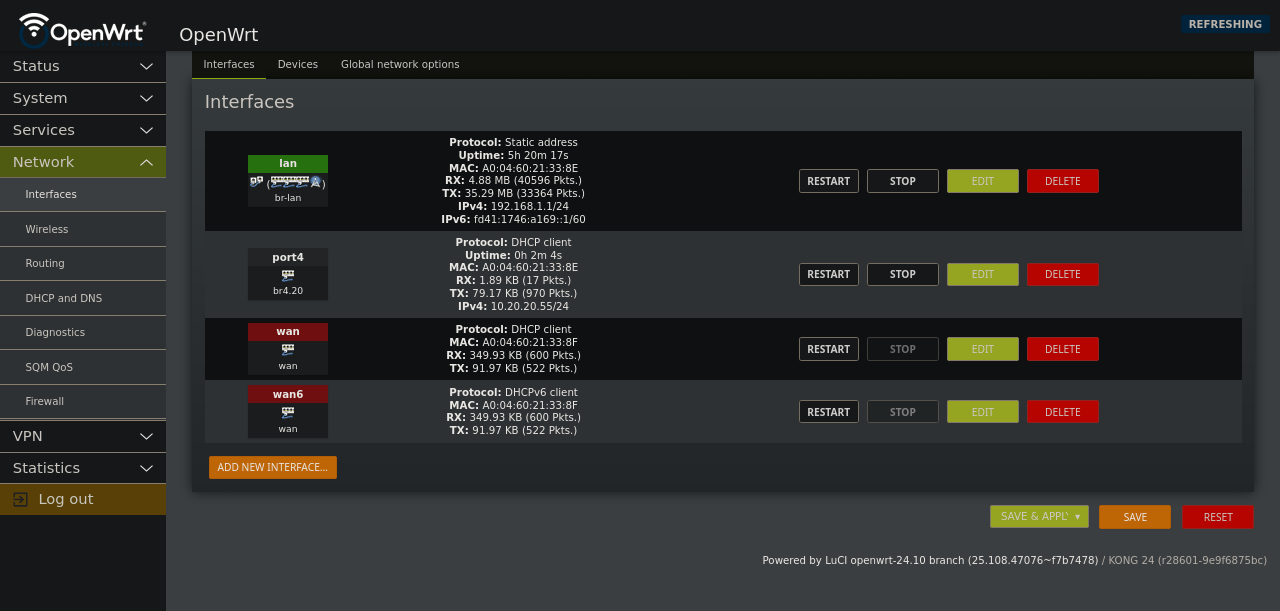Image resolution: width=1280 pixels, height=611 pixels.
Task: Click the Interfaces section heading
Action: pos(249,102)
